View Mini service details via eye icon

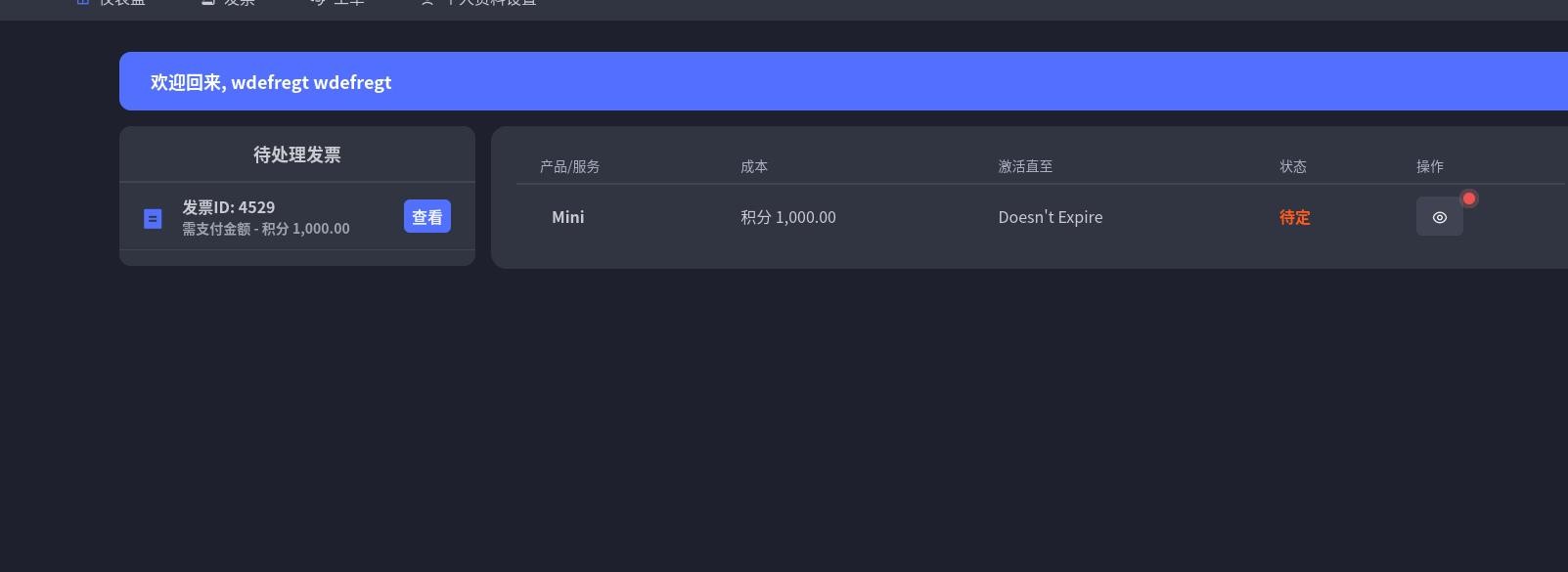(1439, 217)
